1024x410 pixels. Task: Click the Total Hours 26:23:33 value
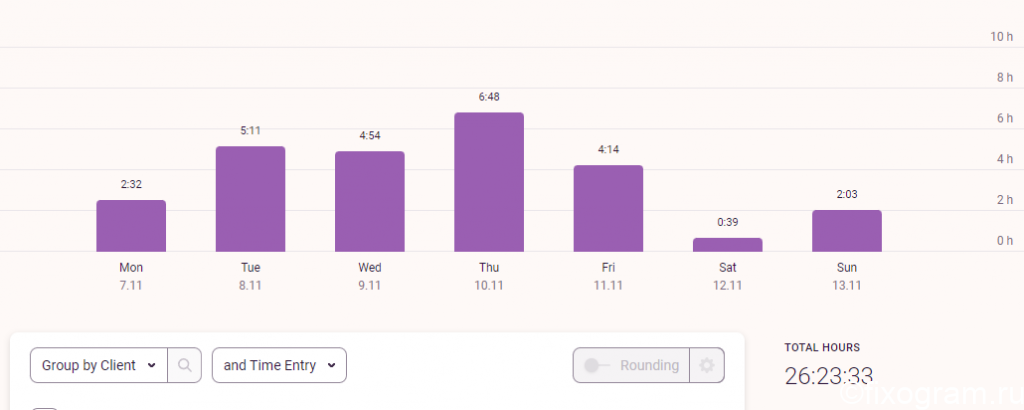click(x=829, y=376)
